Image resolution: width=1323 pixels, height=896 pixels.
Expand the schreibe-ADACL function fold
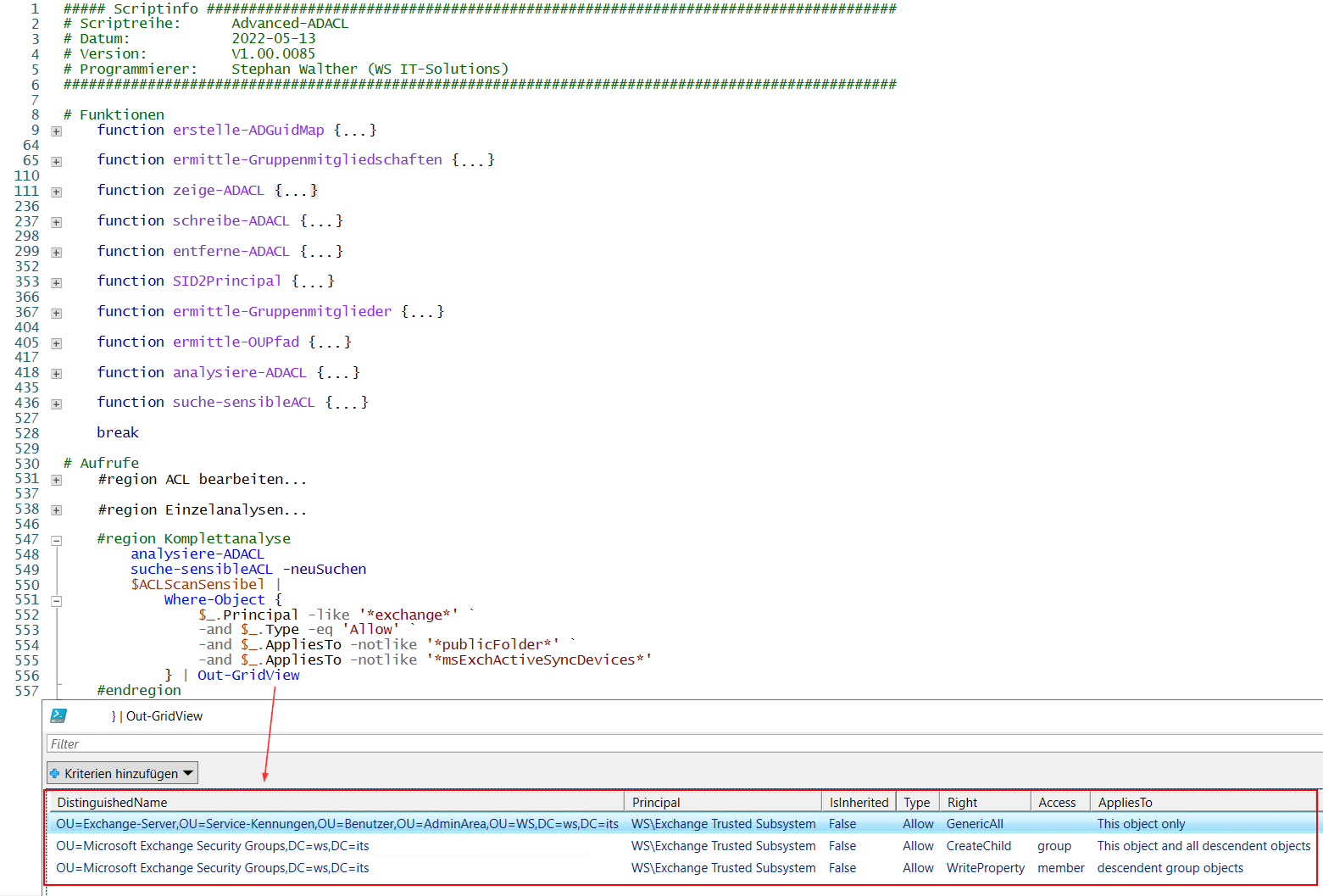(x=56, y=222)
